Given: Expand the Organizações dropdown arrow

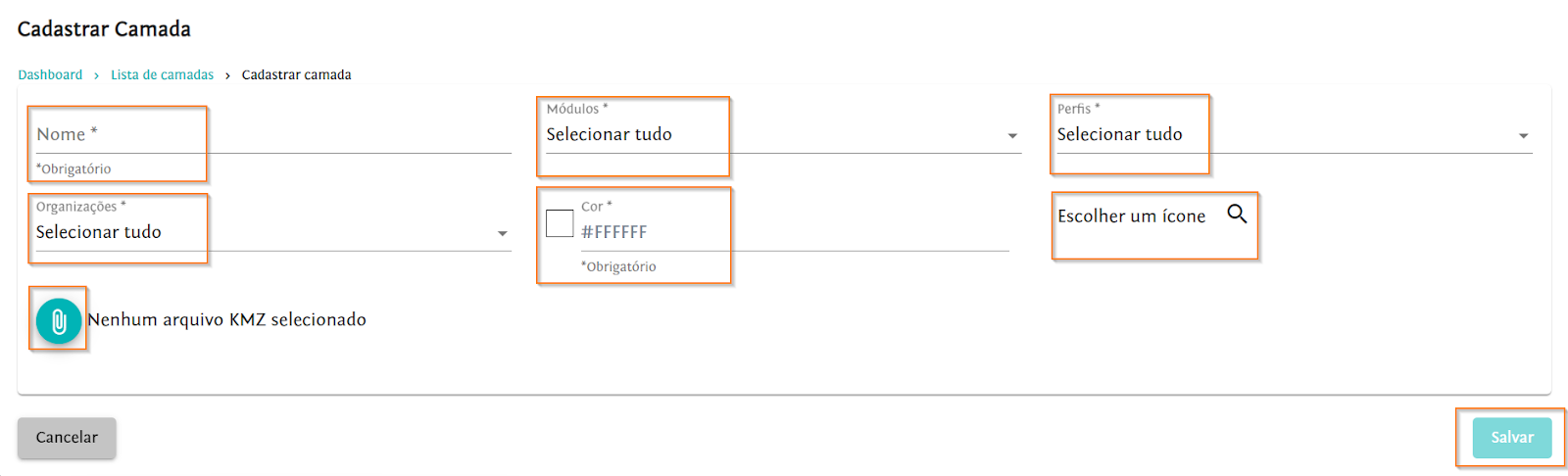Looking at the screenshot, I should (502, 234).
